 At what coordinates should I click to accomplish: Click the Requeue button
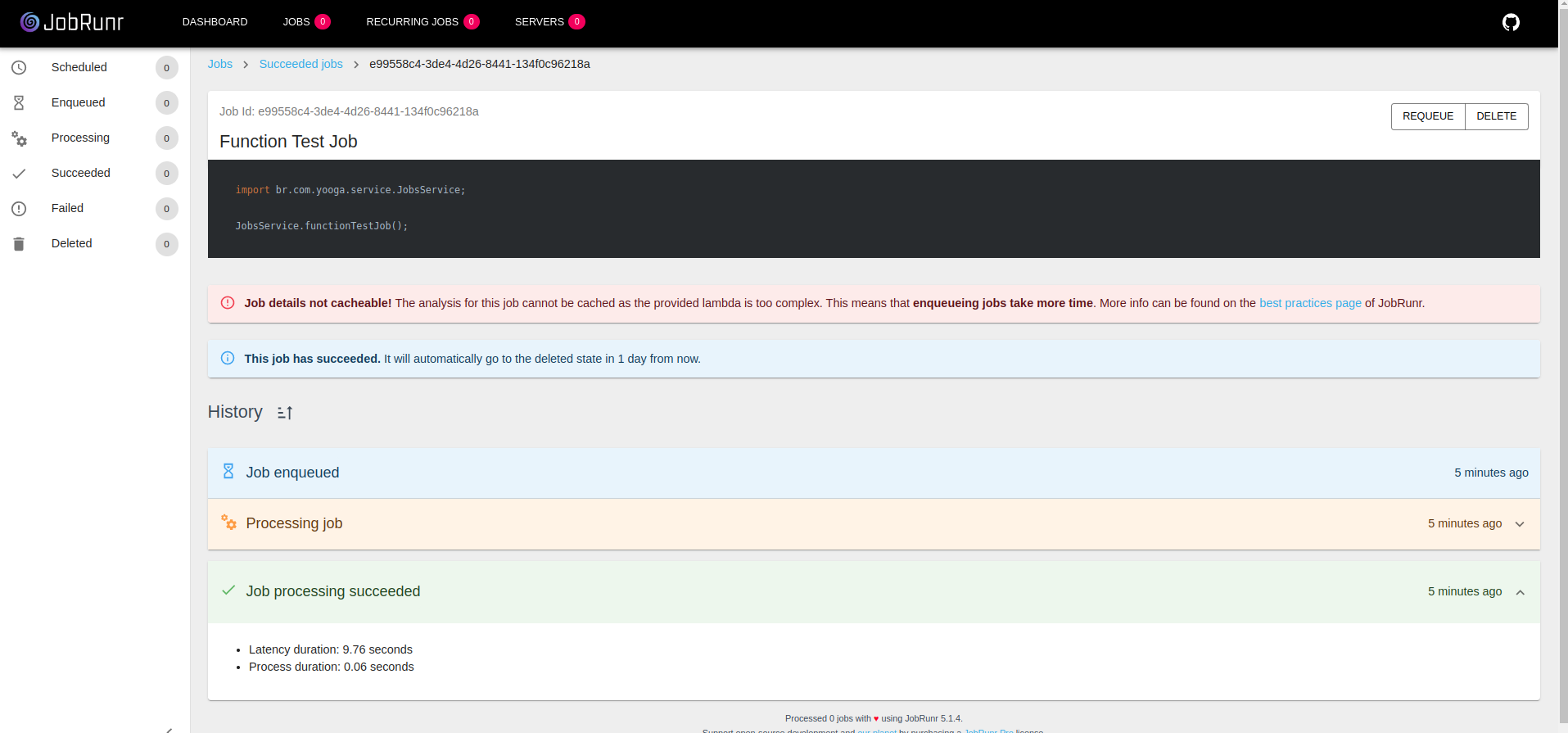coord(1428,116)
